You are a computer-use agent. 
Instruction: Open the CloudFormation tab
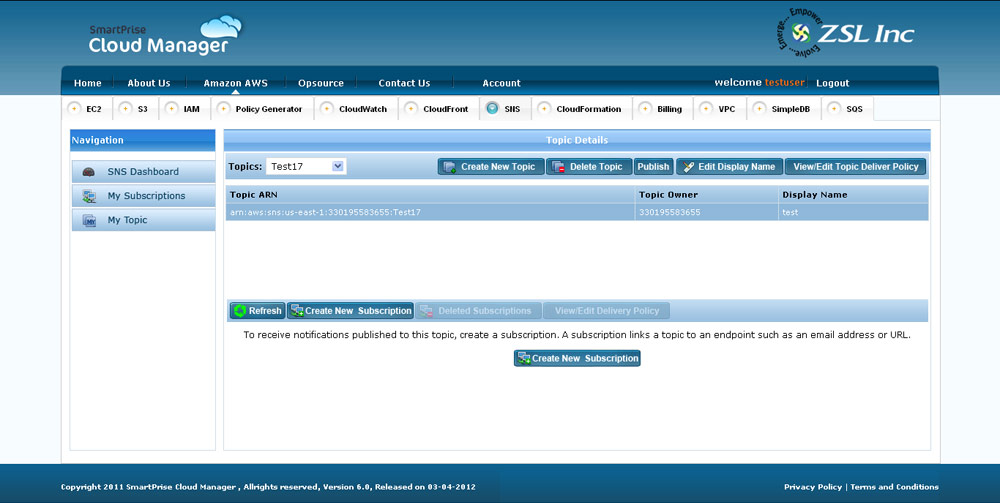(x=582, y=109)
